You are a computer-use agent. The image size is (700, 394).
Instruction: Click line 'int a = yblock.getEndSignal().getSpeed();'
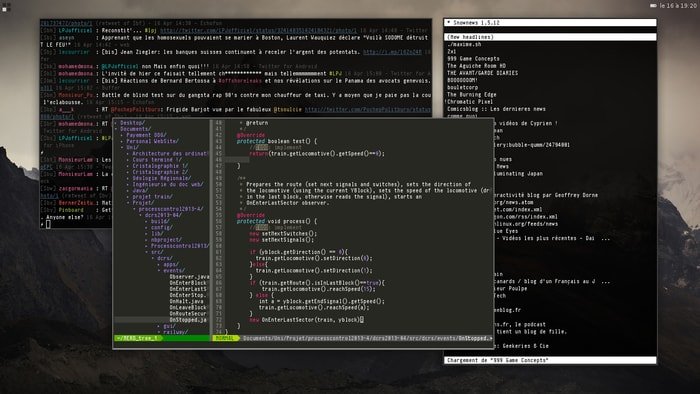321,302
